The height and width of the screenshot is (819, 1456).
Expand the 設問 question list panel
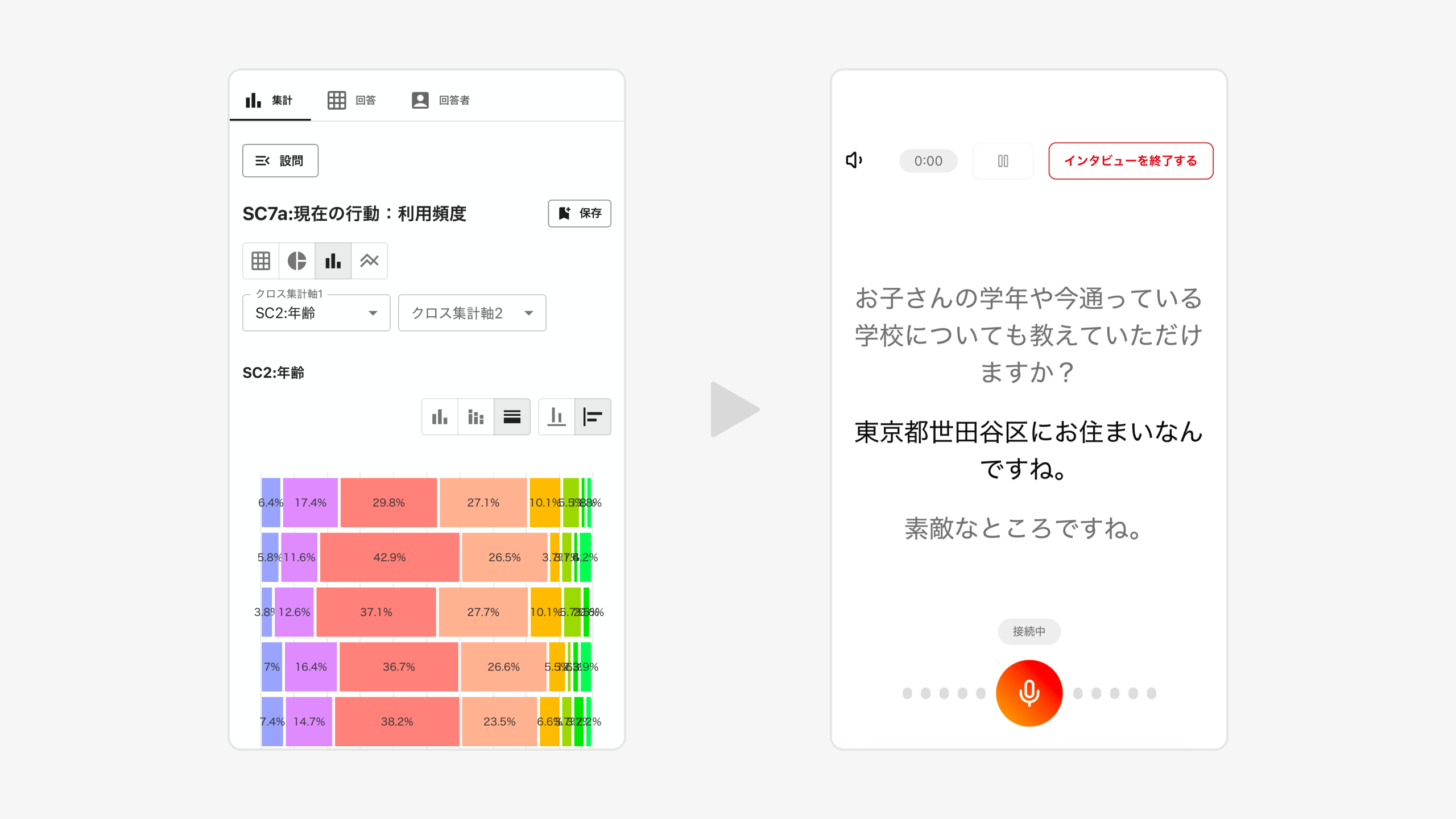[280, 161]
